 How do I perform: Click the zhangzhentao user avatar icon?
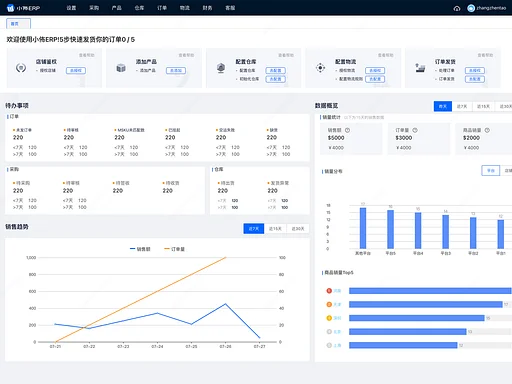point(471,8)
